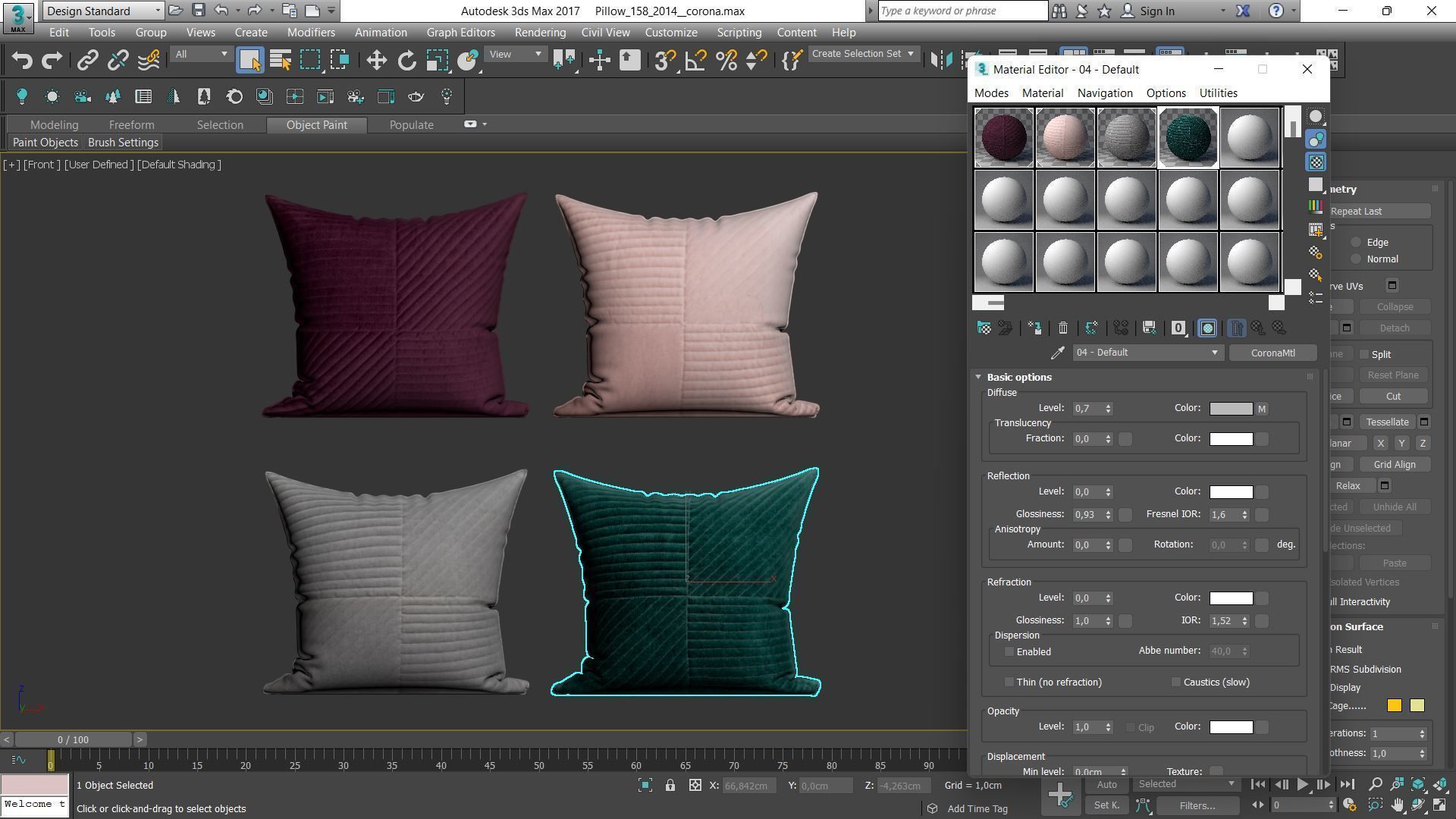
Task: Toggle the Auto Key button
Action: coord(1106,785)
